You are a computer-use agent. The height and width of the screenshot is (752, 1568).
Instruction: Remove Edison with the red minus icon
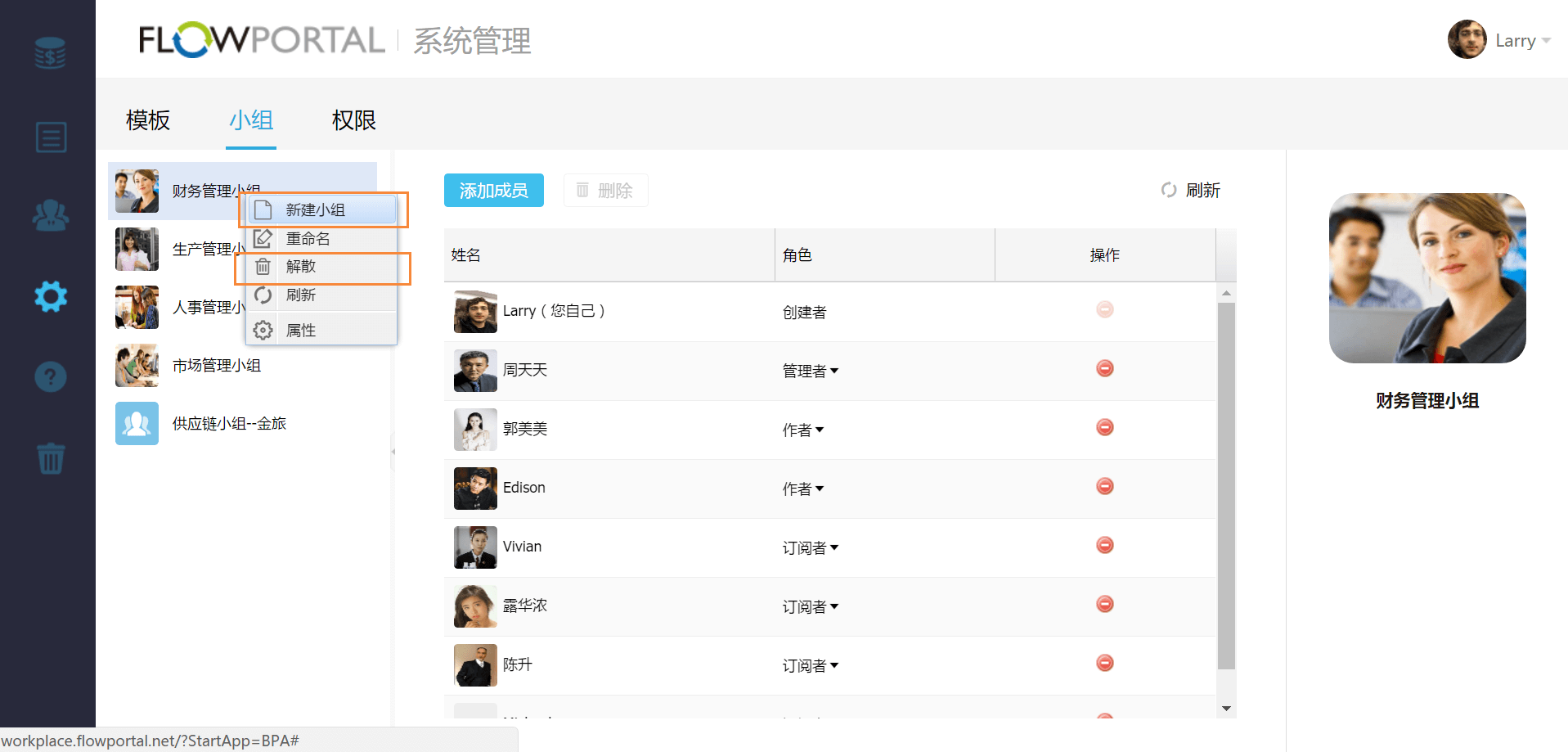pos(1104,487)
